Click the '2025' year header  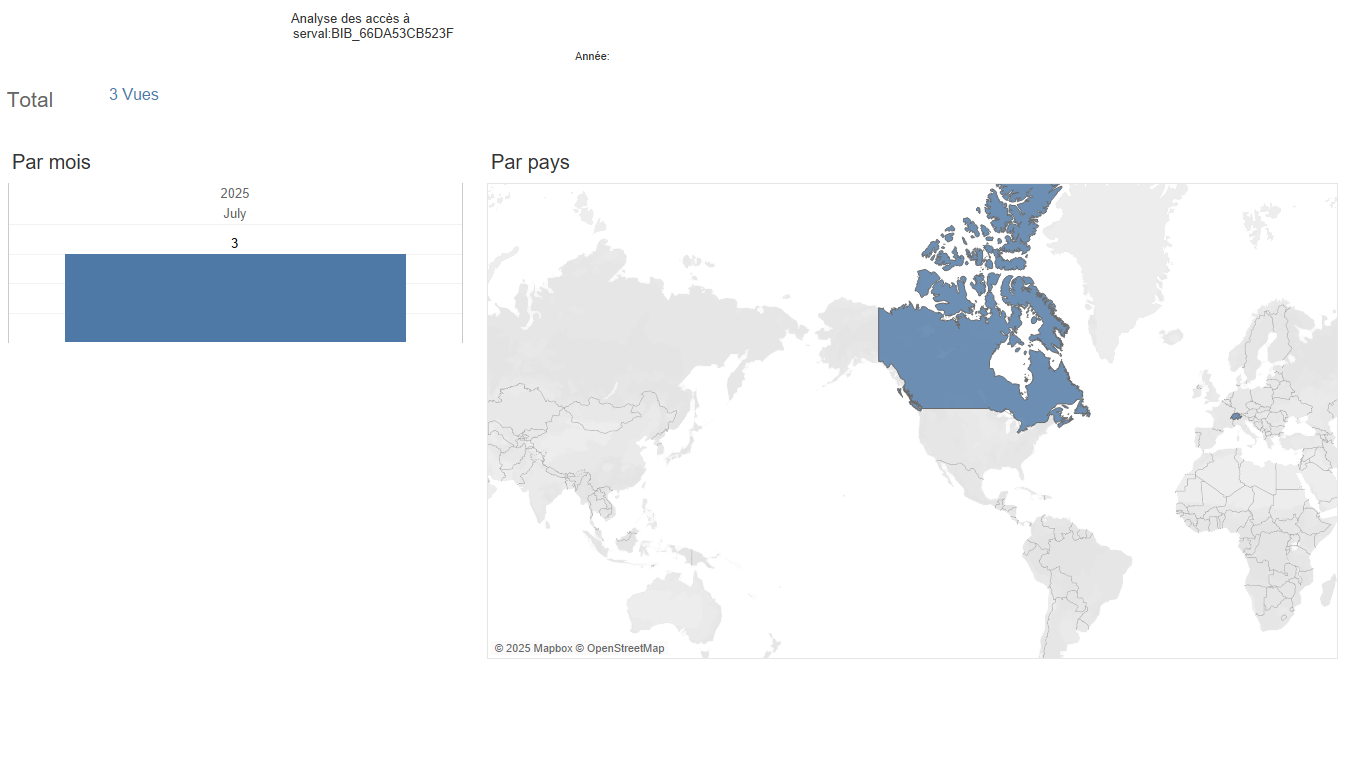tap(235, 193)
